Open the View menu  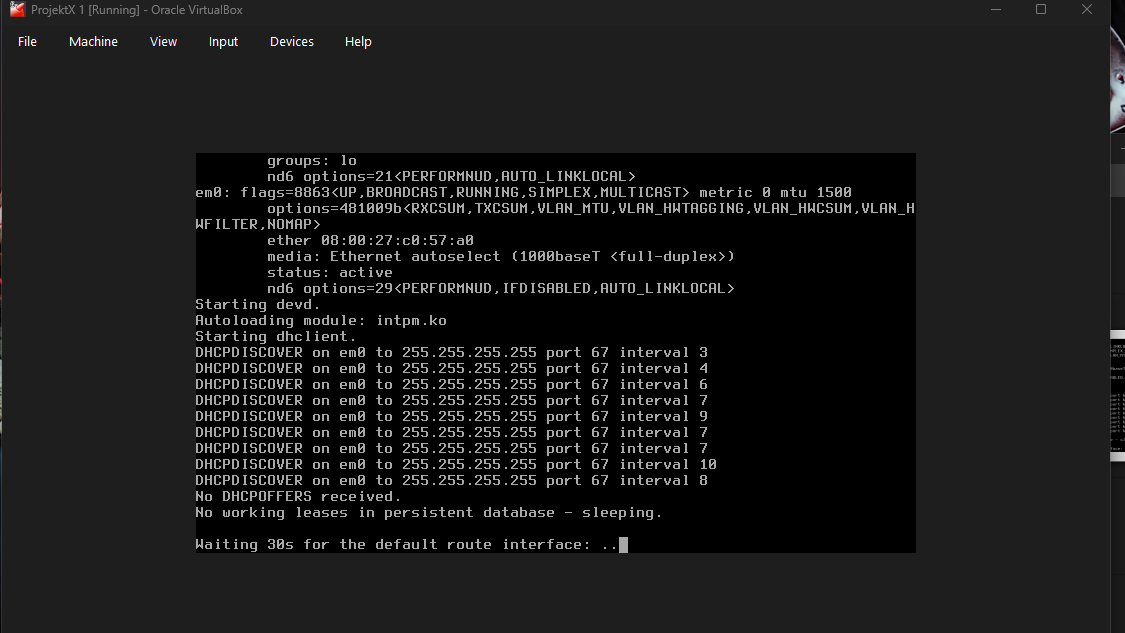tap(163, 41)
